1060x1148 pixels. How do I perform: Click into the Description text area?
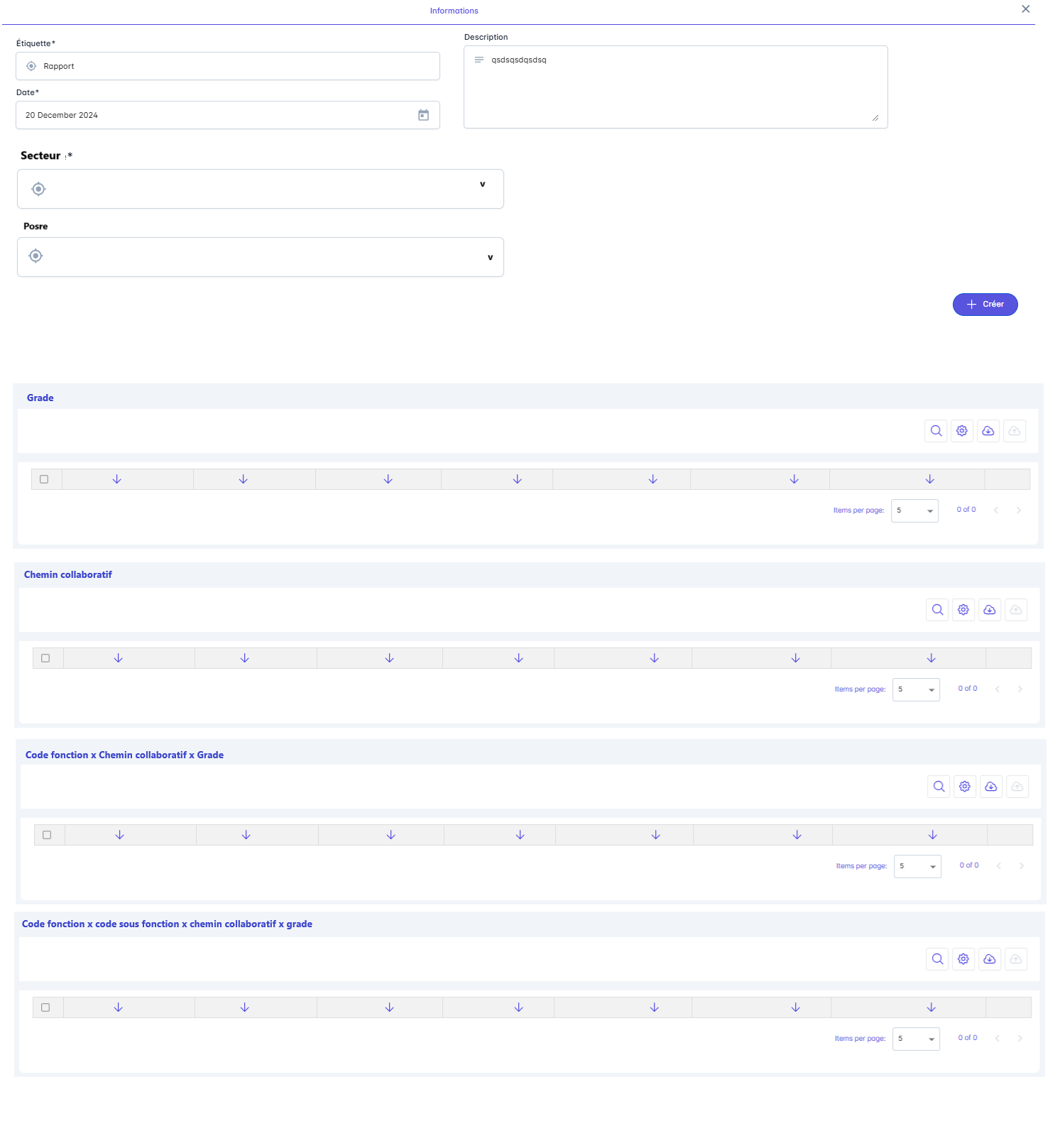(674, 87)
